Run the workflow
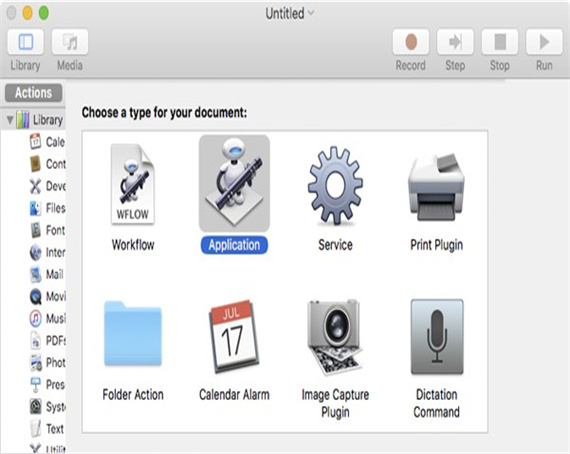 [x=544, y=42]
